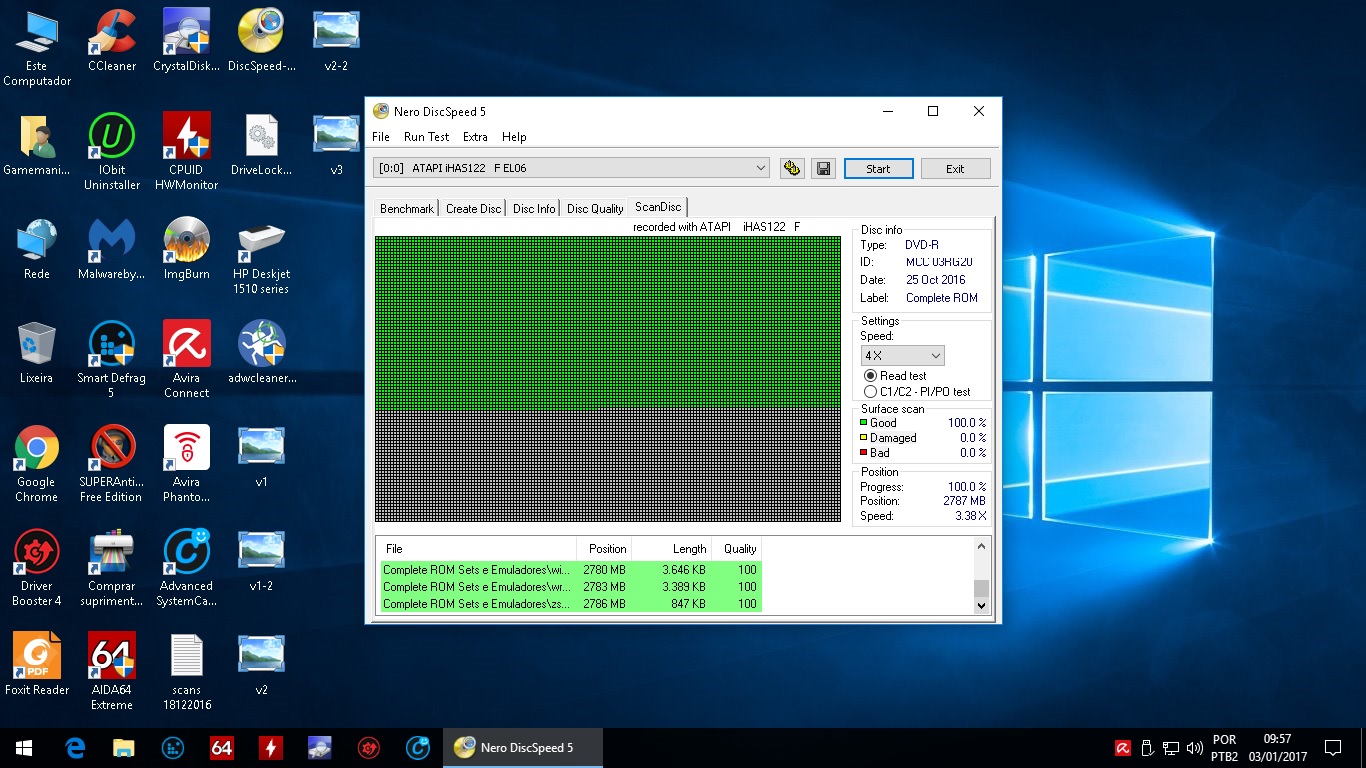Switch to the Disc Quality tab

coord(595,209)
